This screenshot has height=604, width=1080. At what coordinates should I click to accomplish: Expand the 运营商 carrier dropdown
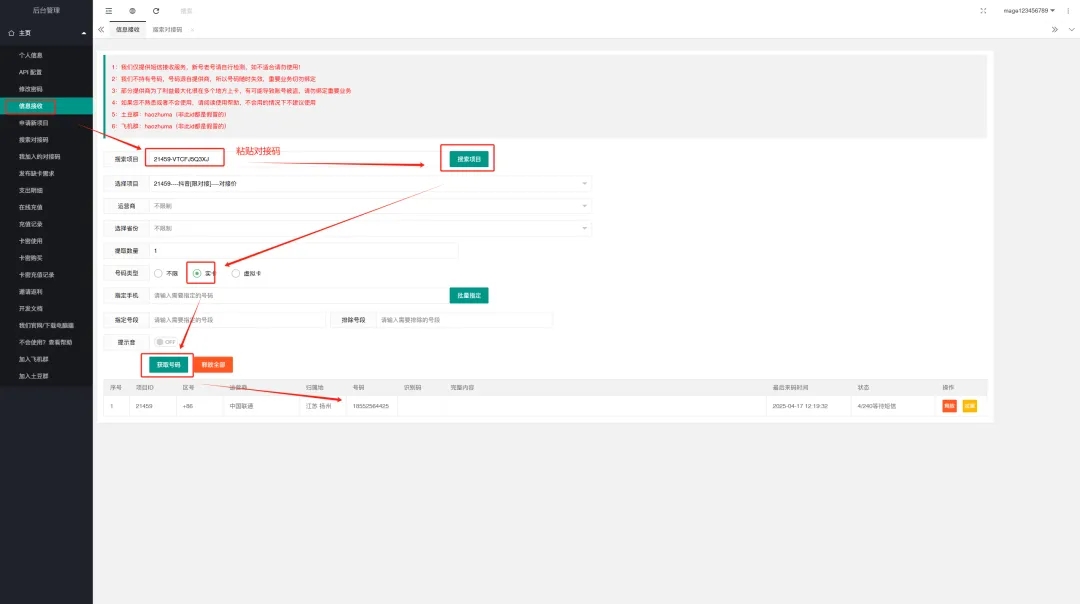pyautogui.click(x=369, y=206)
